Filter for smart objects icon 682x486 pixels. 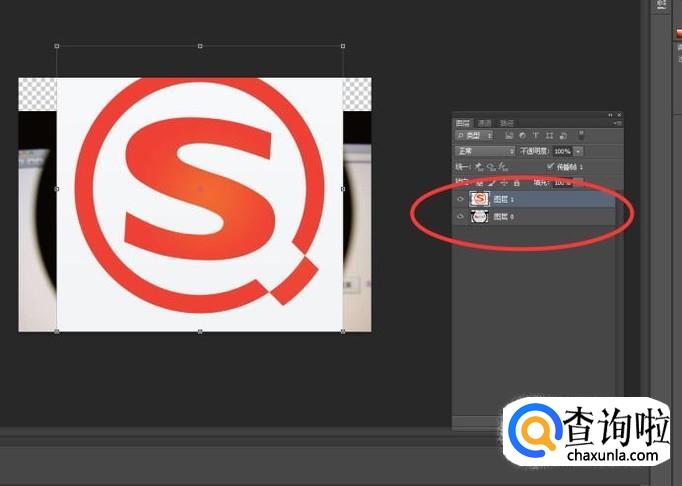[563, 136]
